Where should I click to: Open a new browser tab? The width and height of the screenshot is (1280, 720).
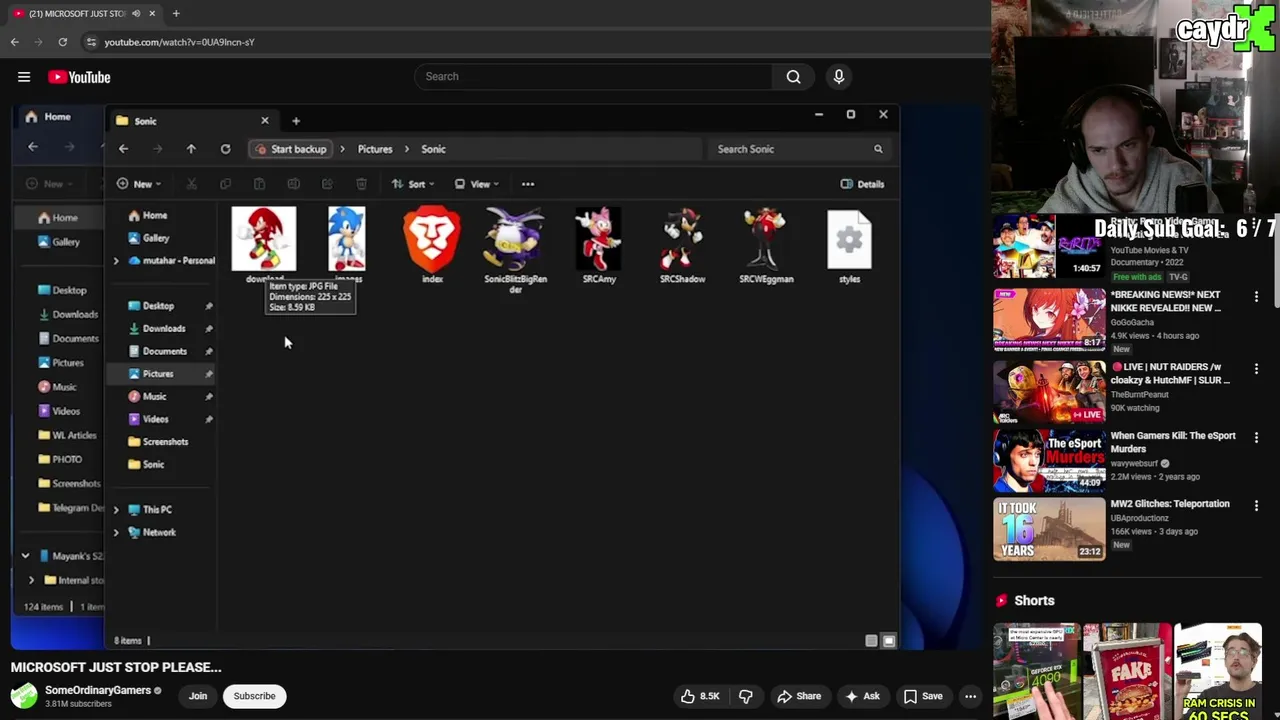click(176, 13)
